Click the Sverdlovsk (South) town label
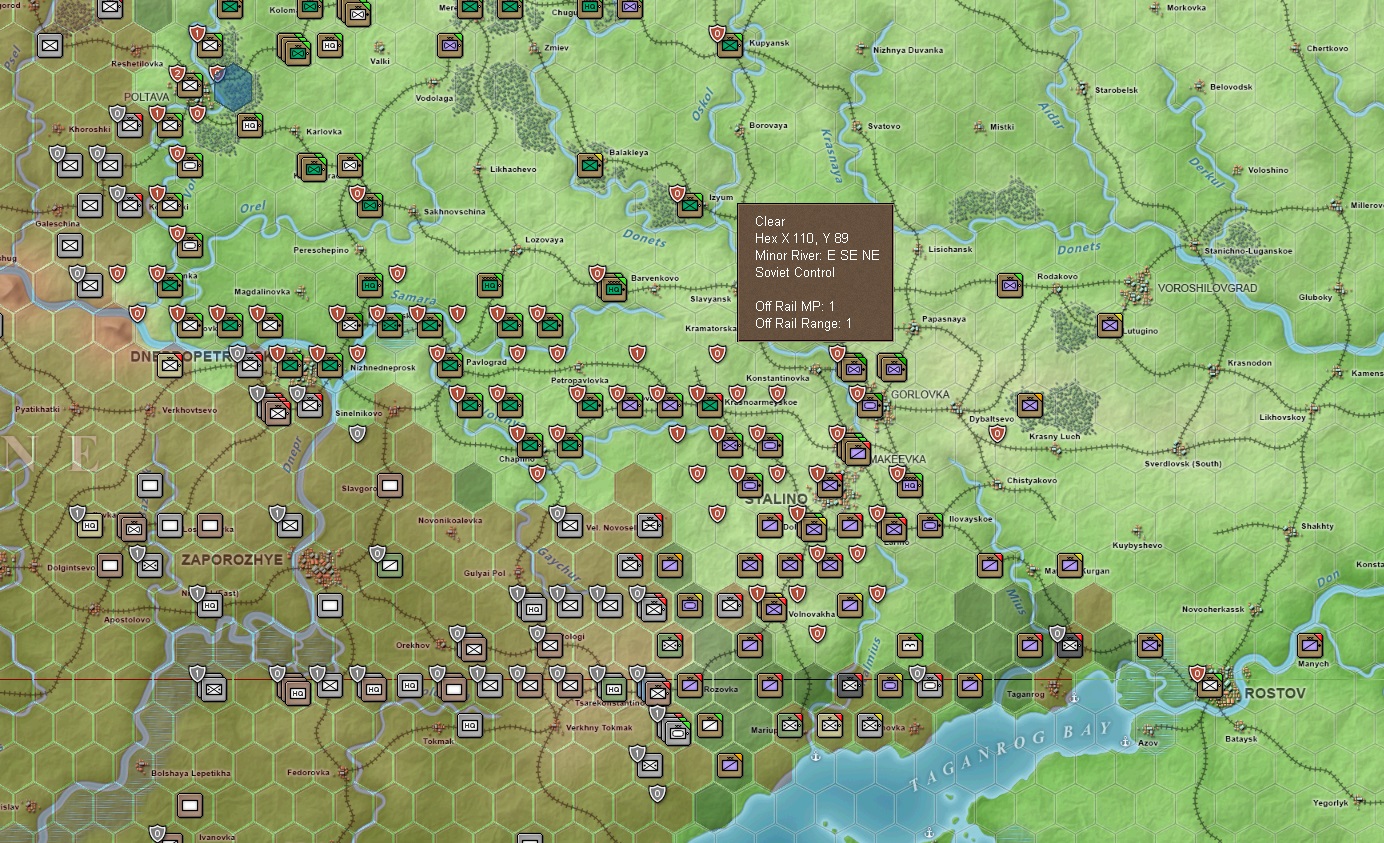The width and height of the screenshot is (1384, 843). [x=1183, y=464]
